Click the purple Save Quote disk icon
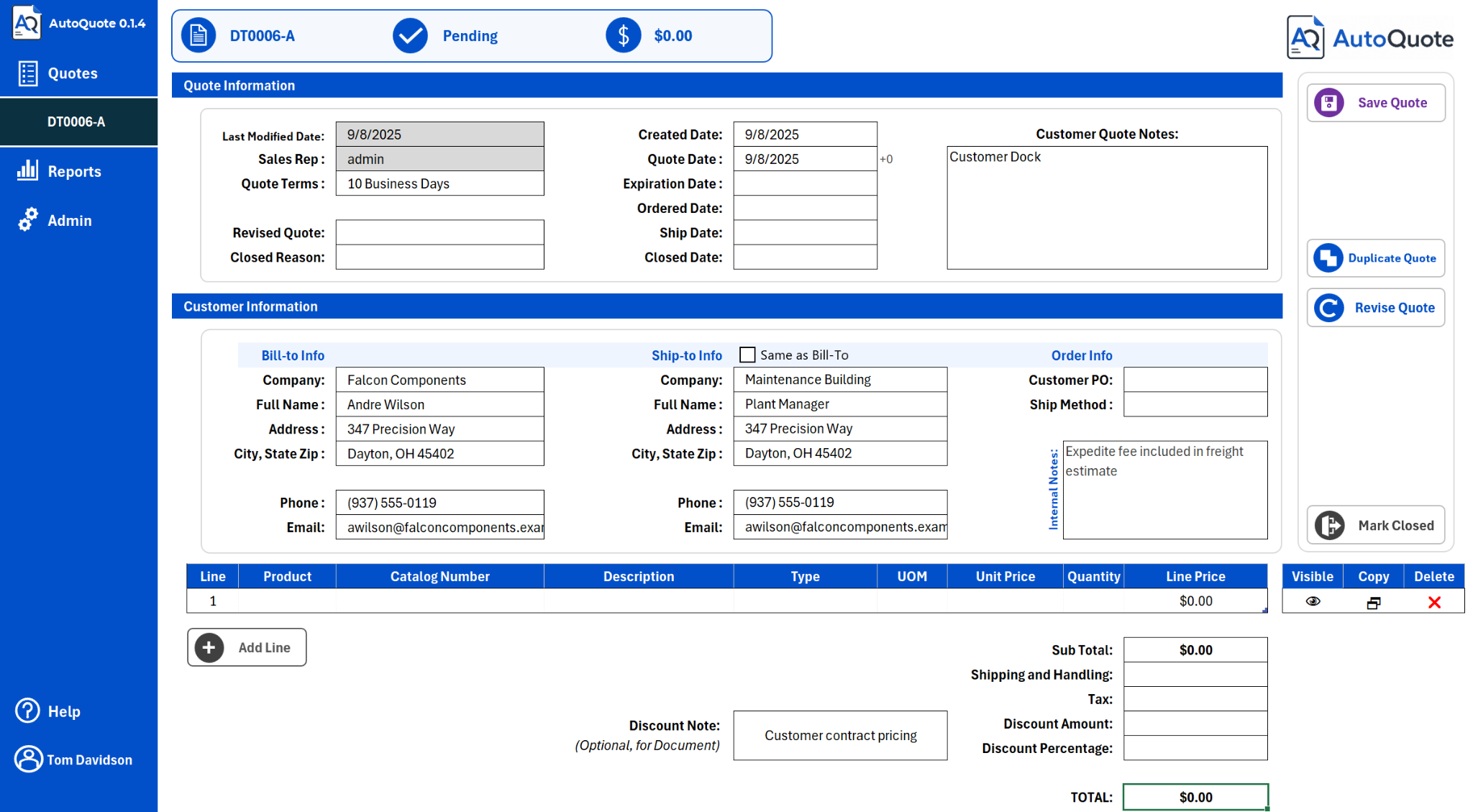This screenshot has height=812, width=1473. tap(1329, 102)
